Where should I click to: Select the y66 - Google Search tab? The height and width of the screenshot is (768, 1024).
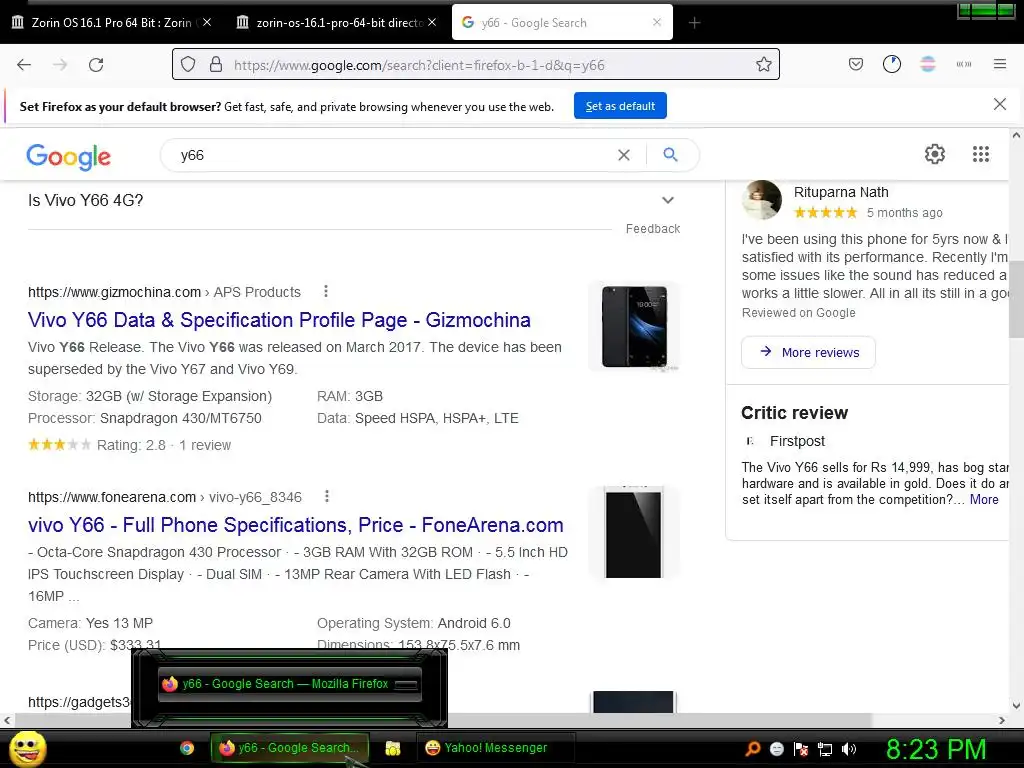[562, 23]
